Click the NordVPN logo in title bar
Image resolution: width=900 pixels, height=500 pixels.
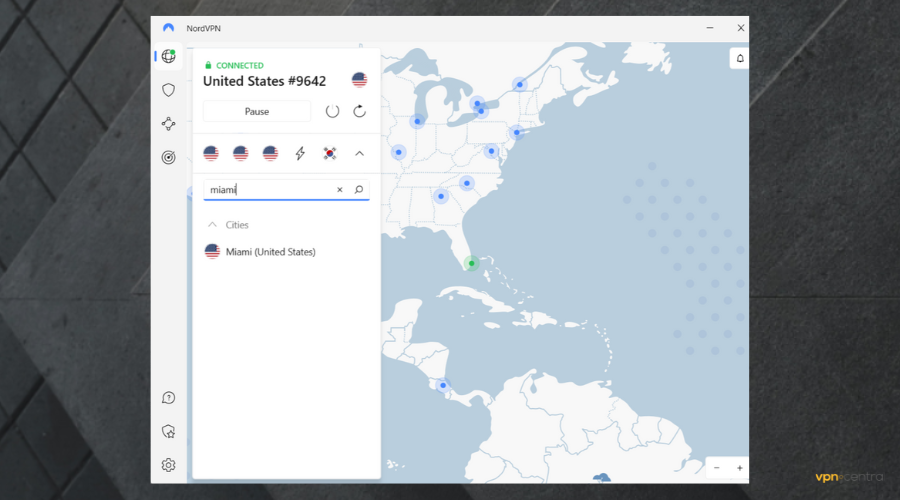click(x=168, y=28)
